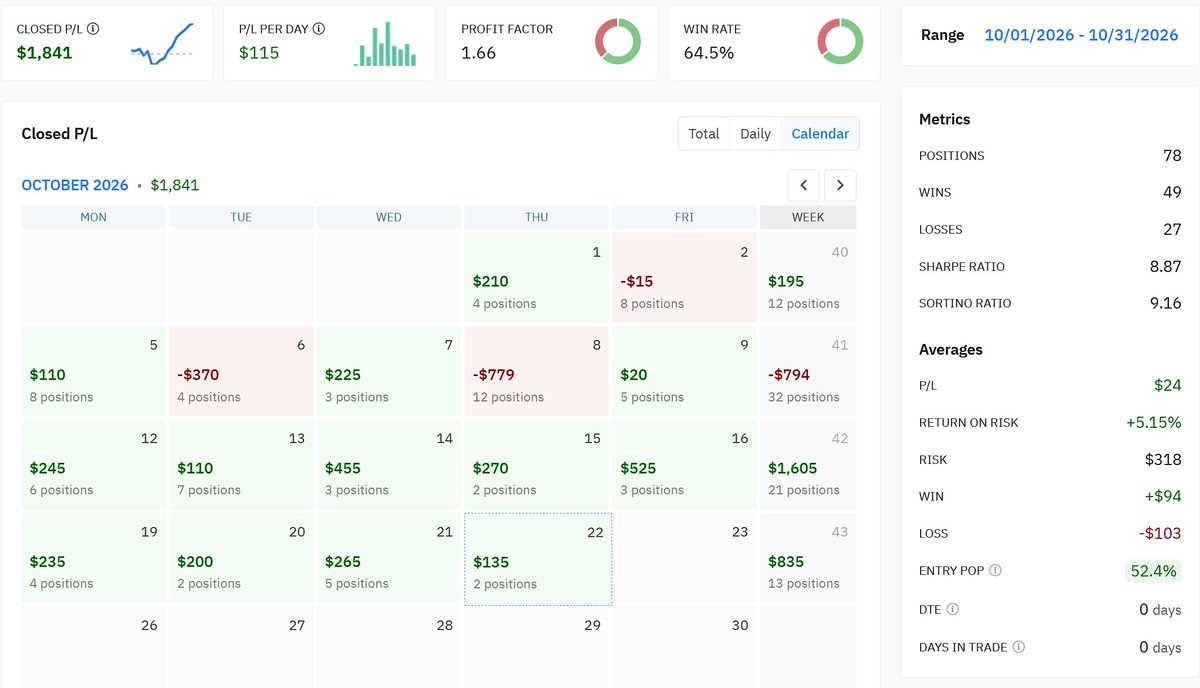Click the October 26 day cell
Screen dimensions: 1200x688
(x=93, y=647)
